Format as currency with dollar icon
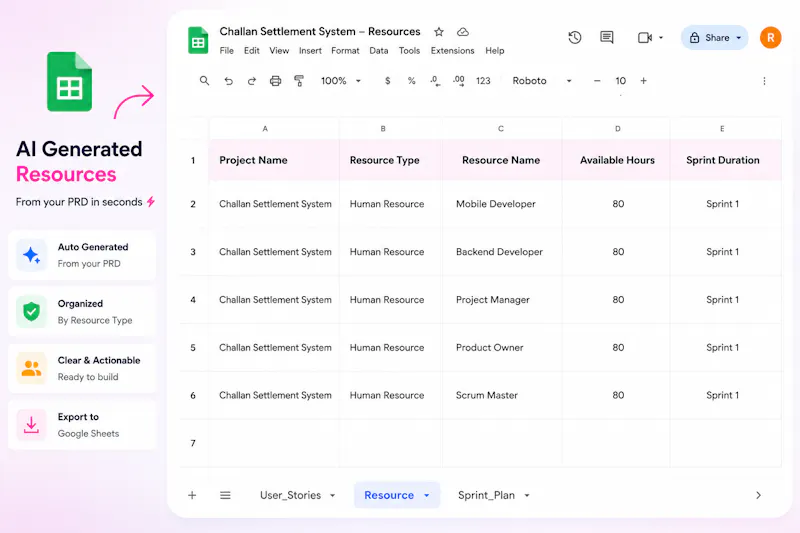 point(388,81)
